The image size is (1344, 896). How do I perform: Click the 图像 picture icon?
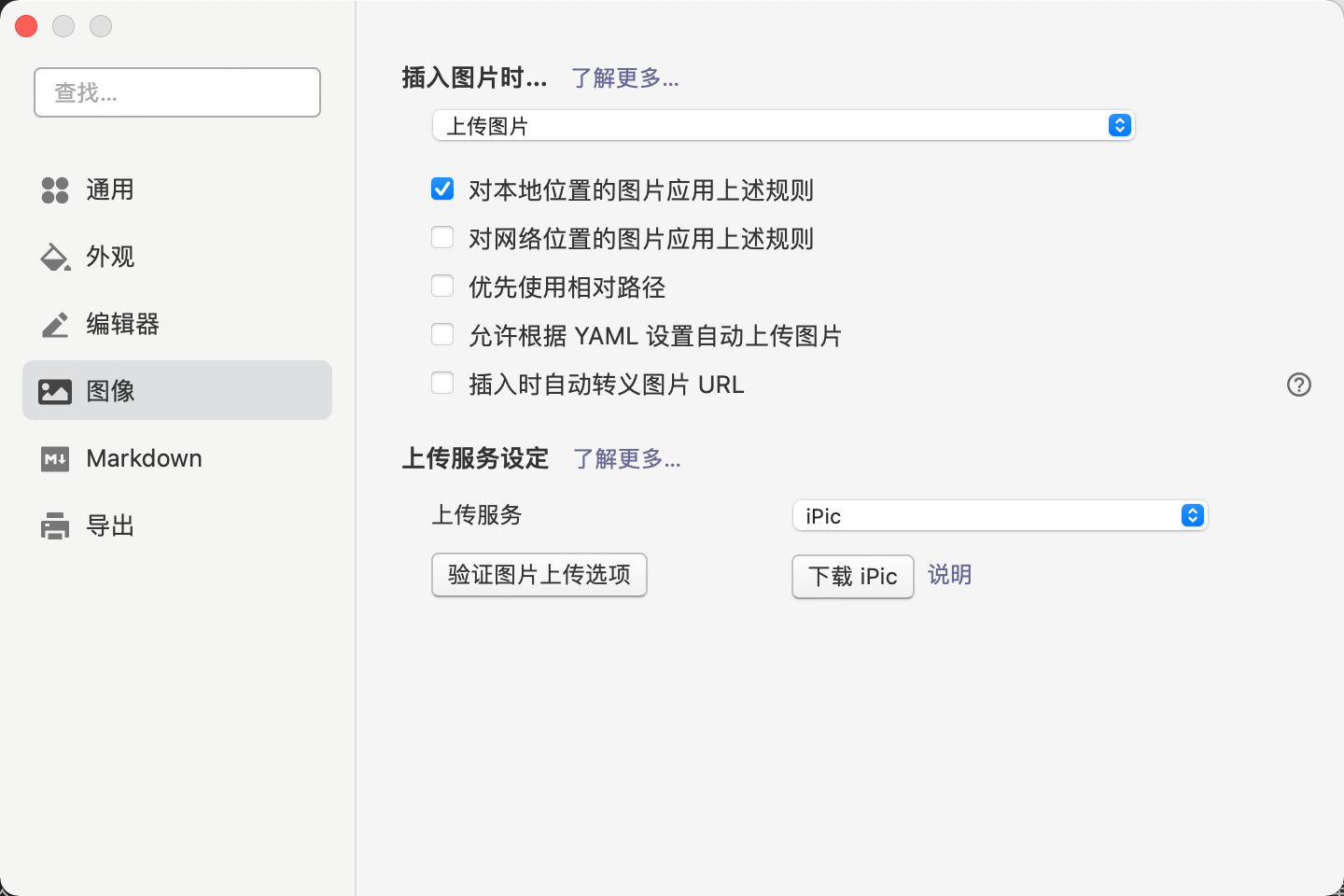pos(55,391)
